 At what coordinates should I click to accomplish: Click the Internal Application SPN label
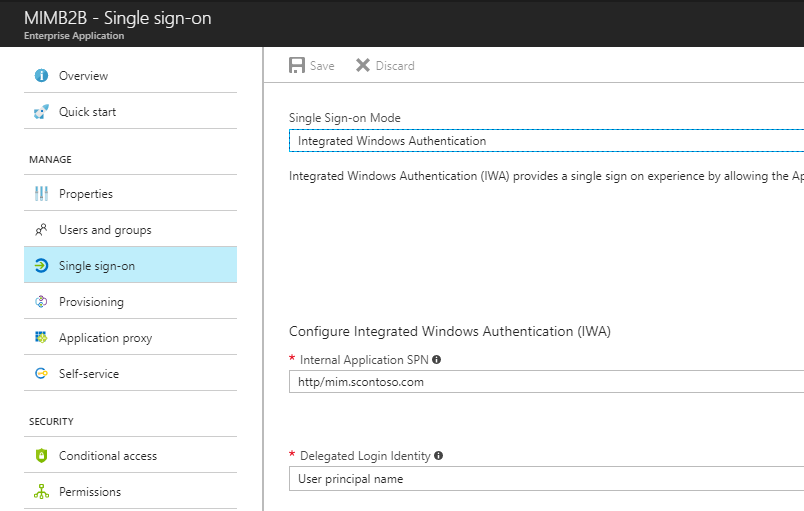[364, 360]
